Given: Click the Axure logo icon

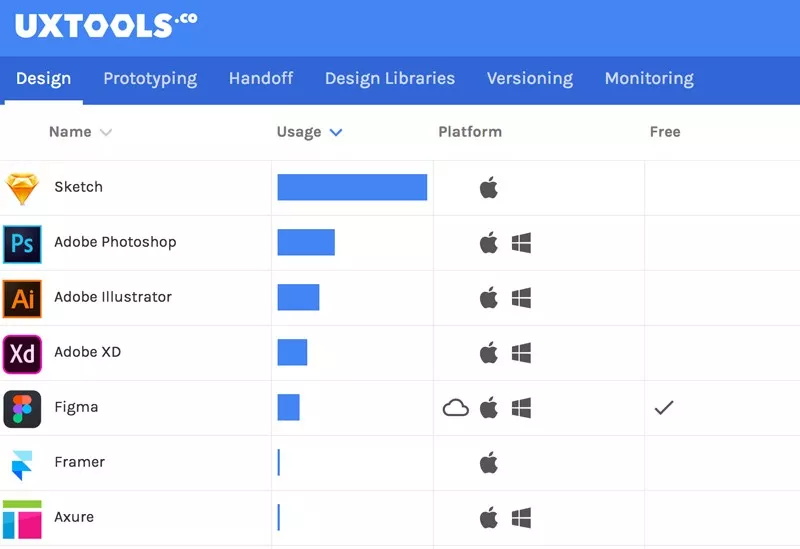Looking at the screenshot, I should 22,518.
